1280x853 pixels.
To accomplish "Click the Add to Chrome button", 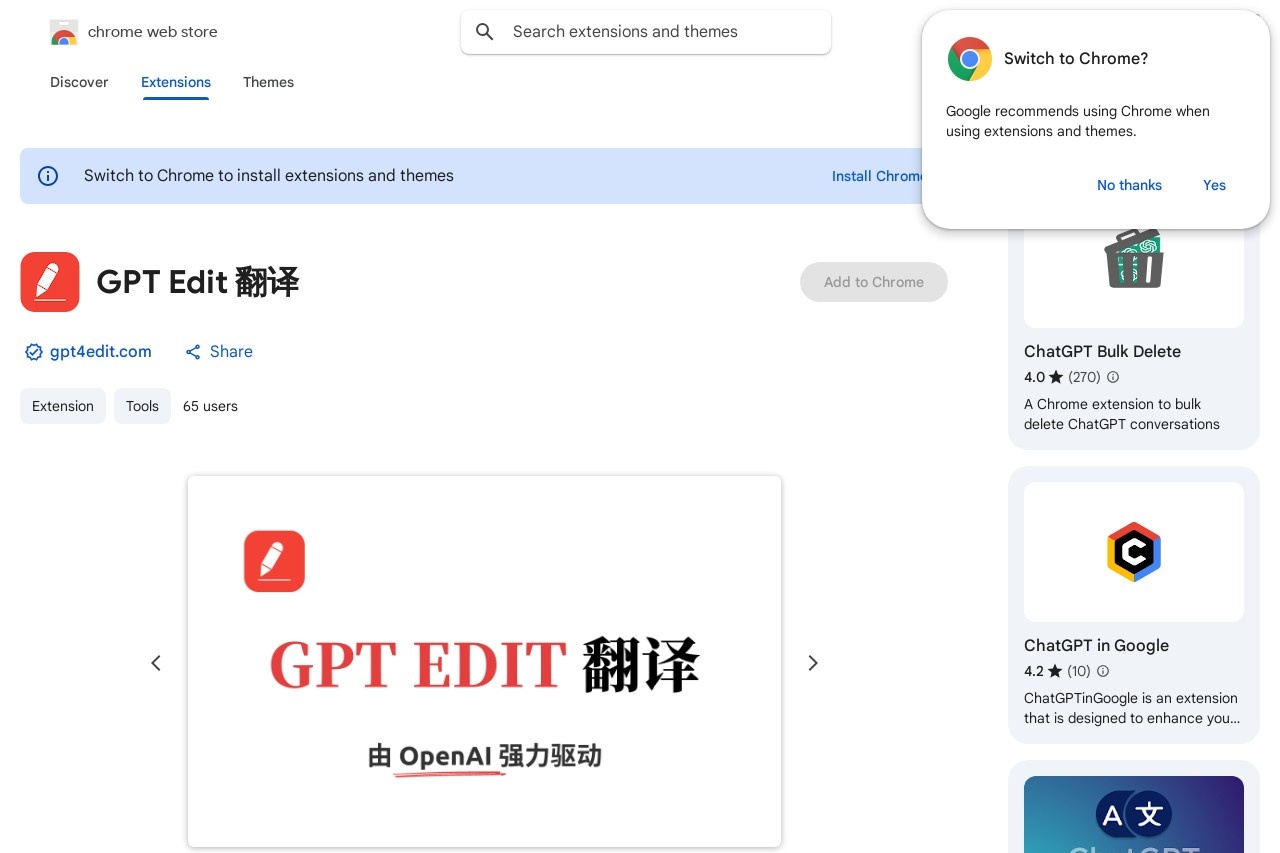I will [x=874, y=282].
